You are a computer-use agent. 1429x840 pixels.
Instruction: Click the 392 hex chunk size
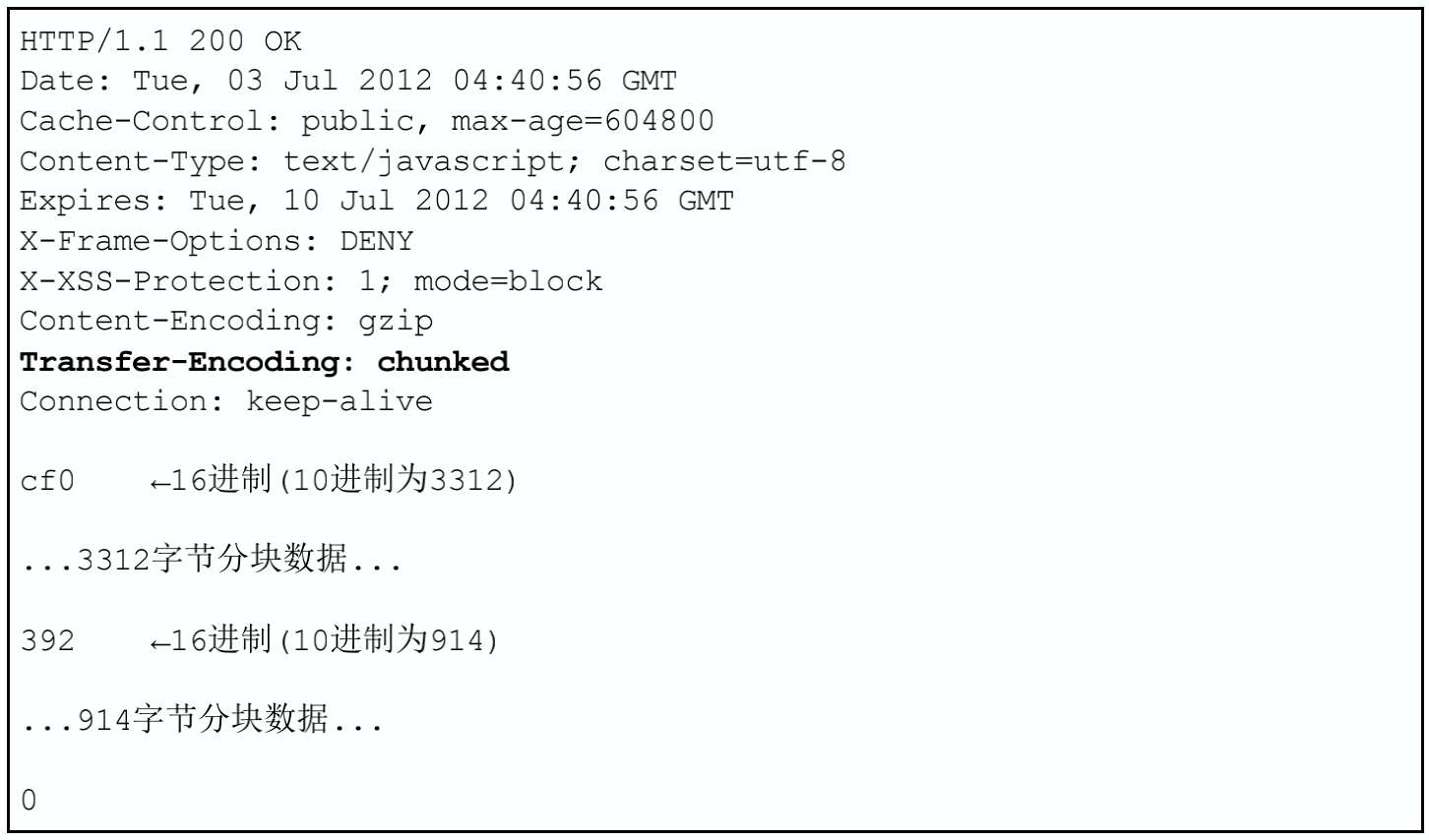tap(47, 641)
